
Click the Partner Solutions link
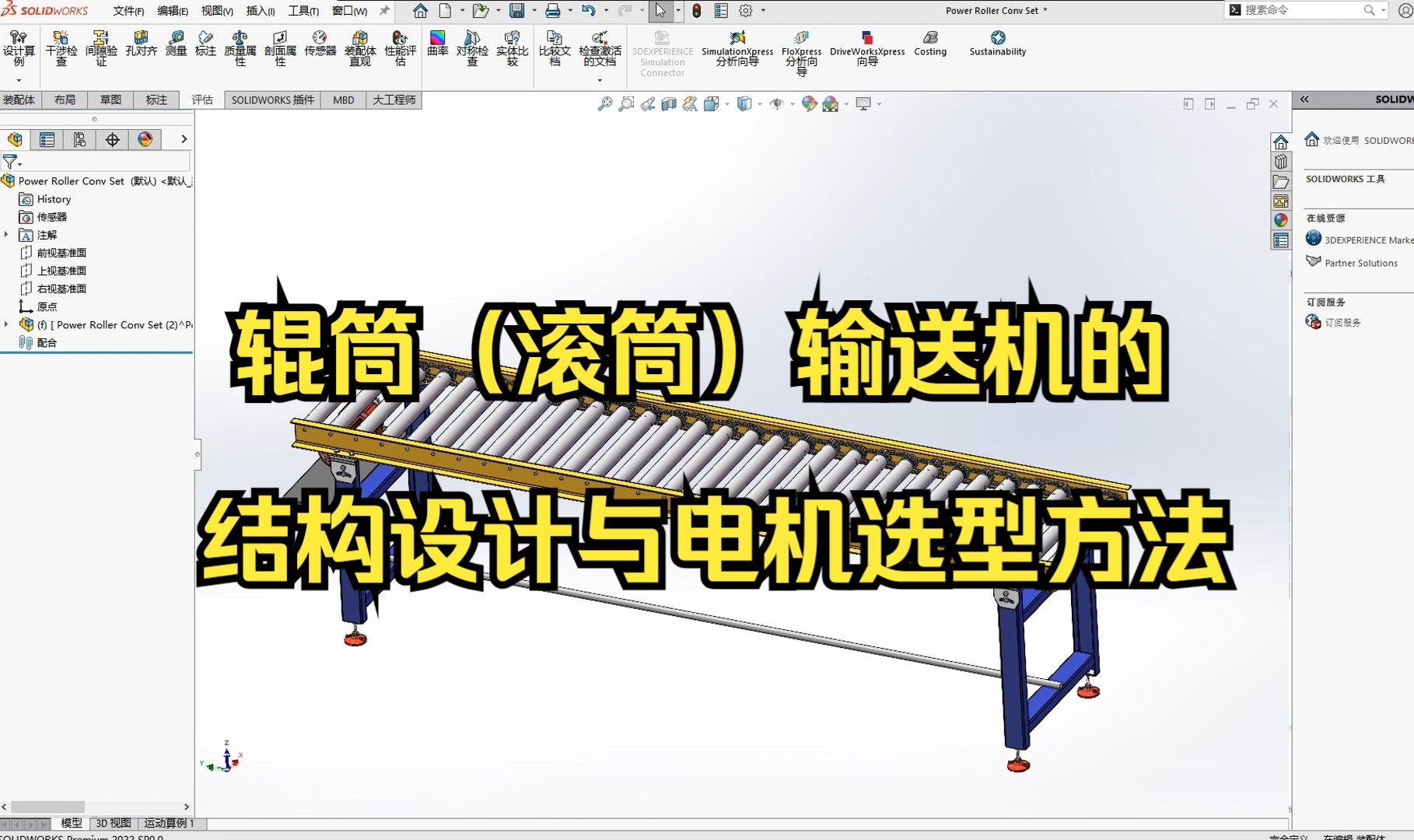tap(1360, 263)
